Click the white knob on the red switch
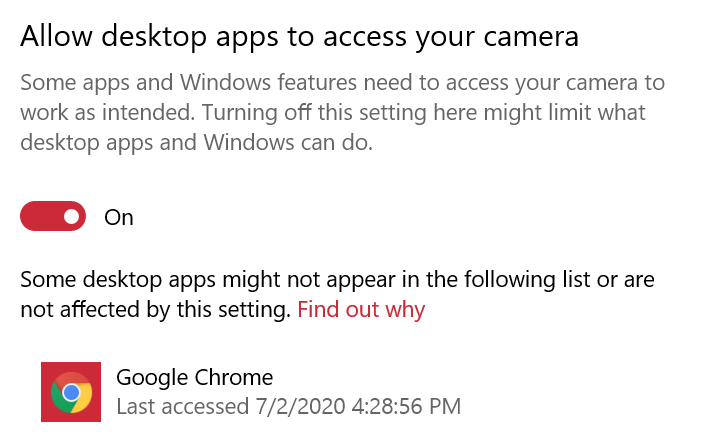The width and height of the screenshot is (714, 440). pyautogui.click(x=71, y=216)
